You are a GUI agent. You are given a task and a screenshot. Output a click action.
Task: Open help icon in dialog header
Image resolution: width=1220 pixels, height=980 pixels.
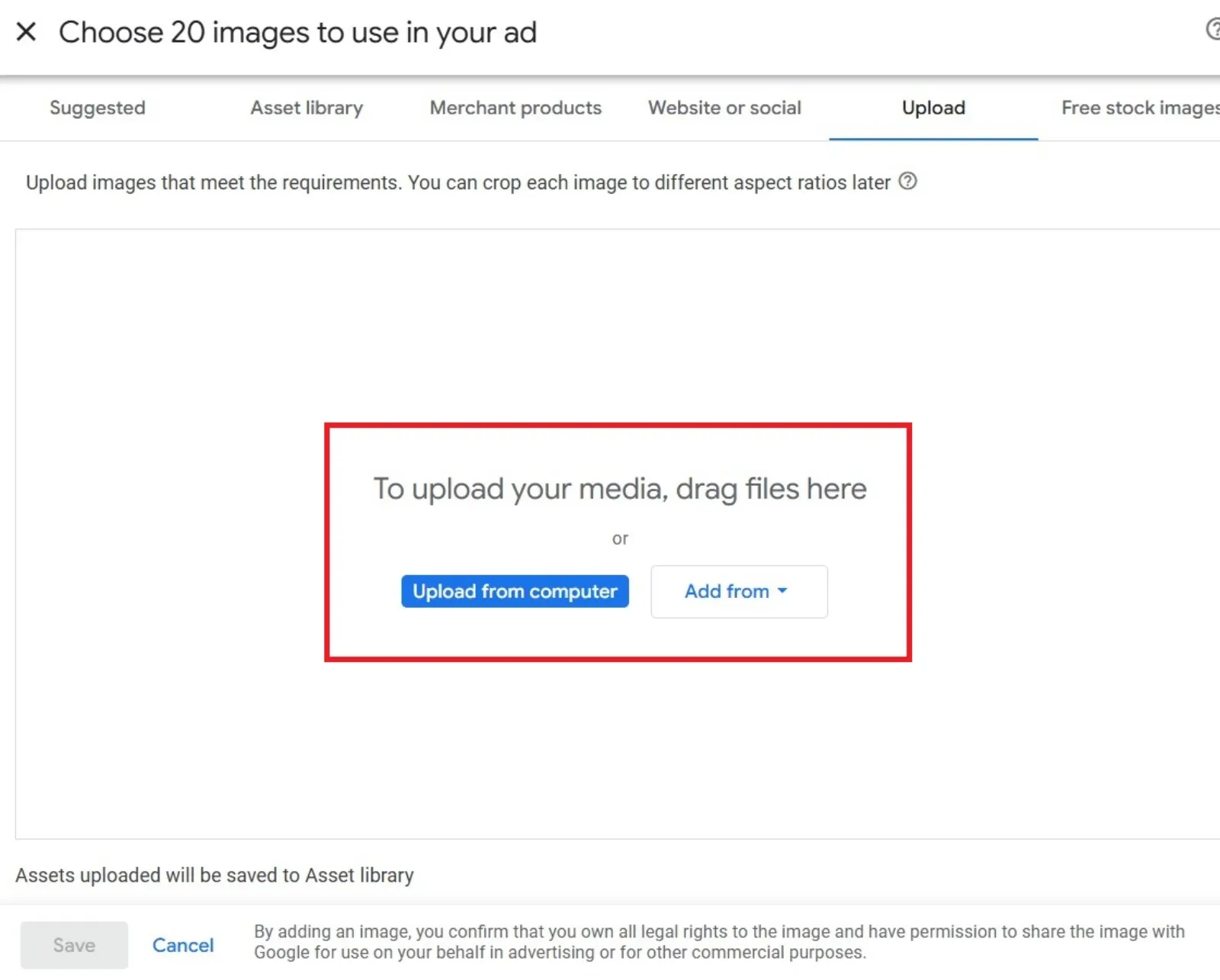[1213, 30]
